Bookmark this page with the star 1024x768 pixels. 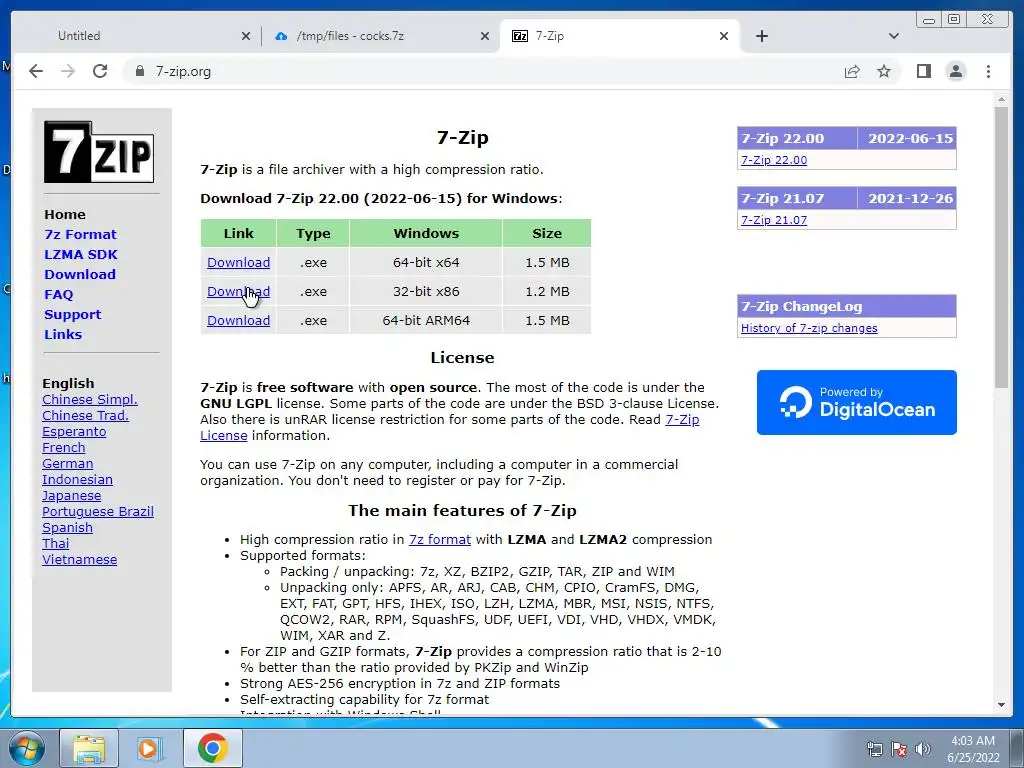[884, 71]
